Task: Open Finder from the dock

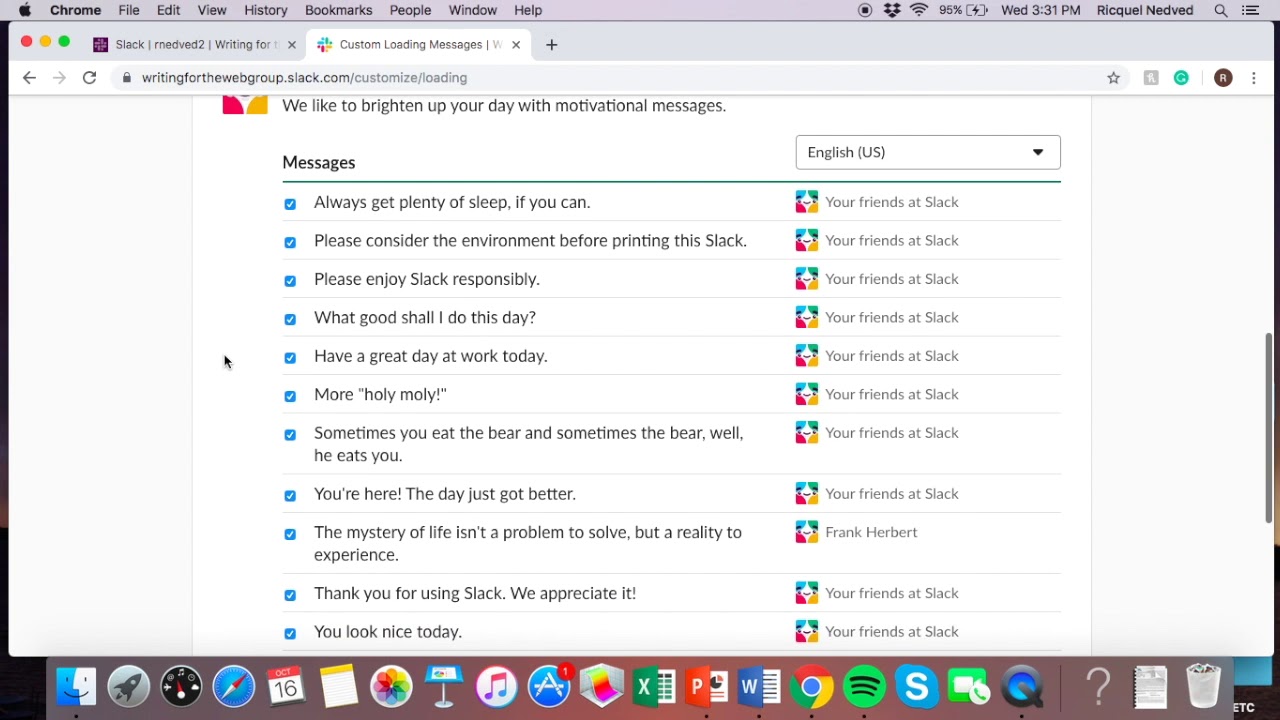Action: (76, 687)
